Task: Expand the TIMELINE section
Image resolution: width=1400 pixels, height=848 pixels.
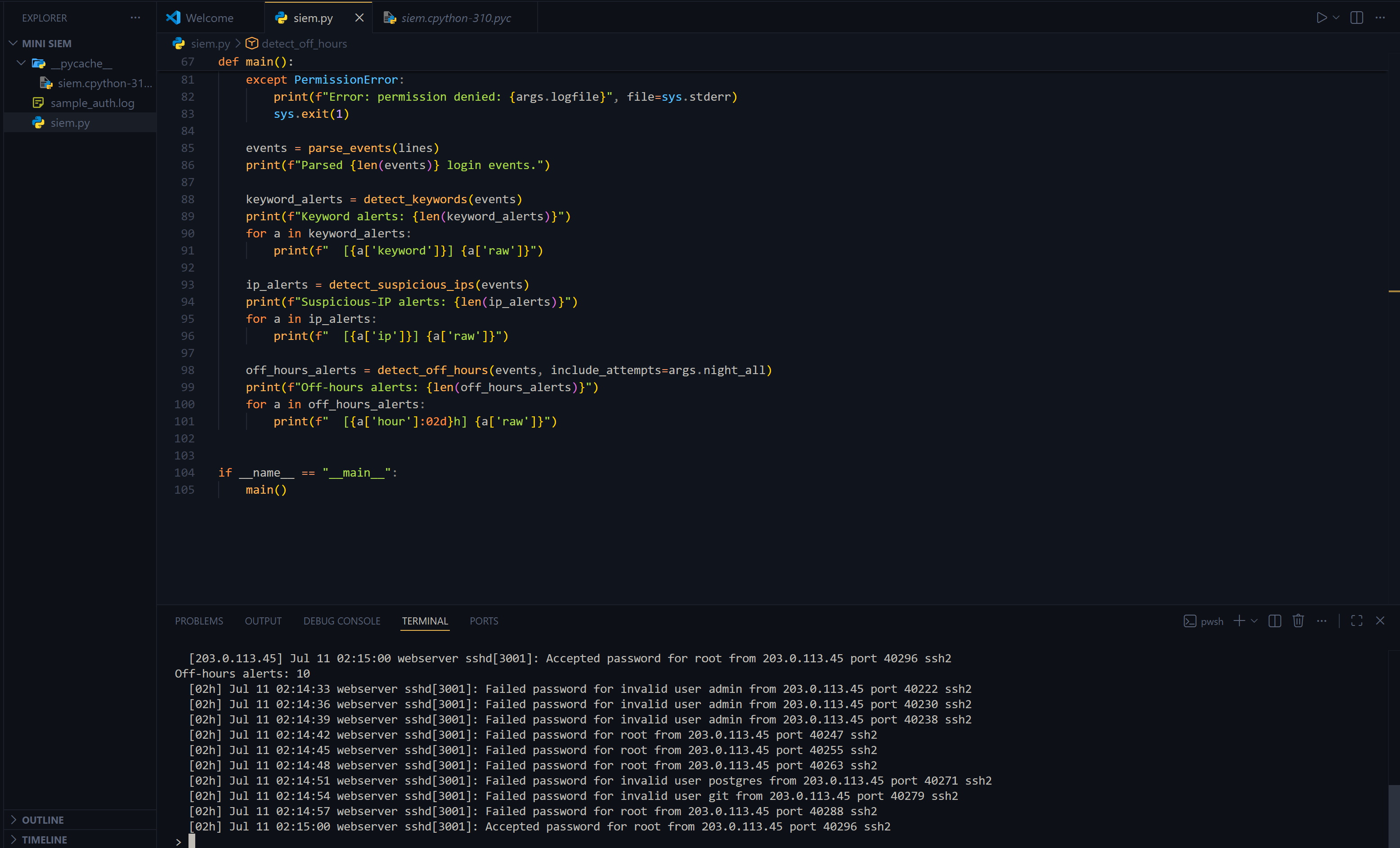Action: tap(45, 839)
